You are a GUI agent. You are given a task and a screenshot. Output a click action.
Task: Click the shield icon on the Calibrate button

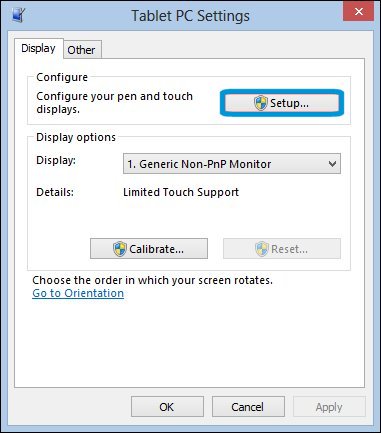coord(120,249)
